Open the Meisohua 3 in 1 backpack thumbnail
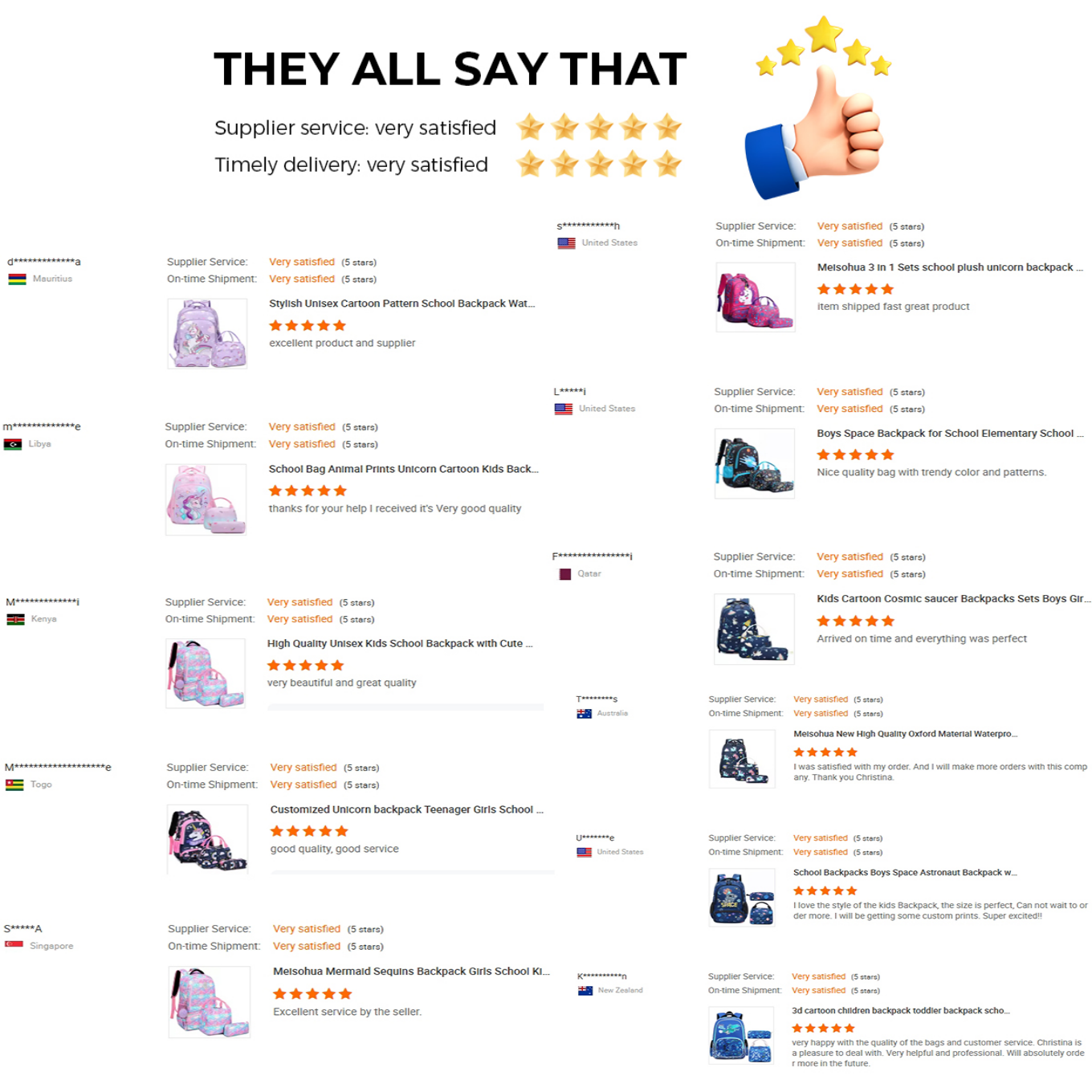This screenshot has width=1092, height=1092. (755, 297)
